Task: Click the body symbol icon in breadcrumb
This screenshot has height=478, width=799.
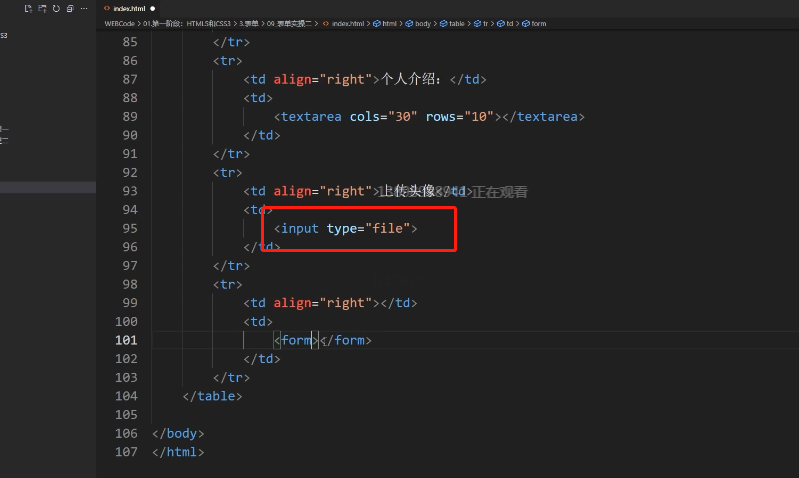Action: (409, 23)
